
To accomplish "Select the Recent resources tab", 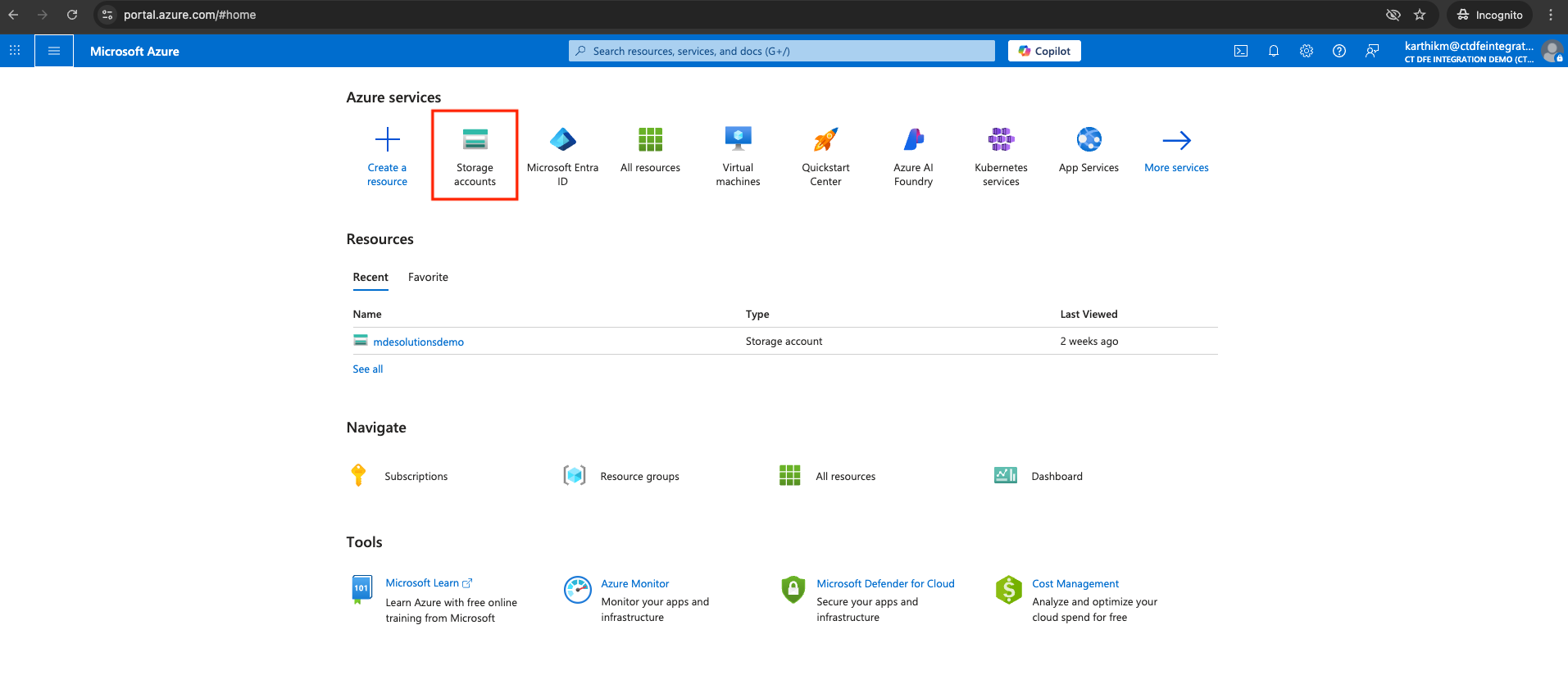I will click(370, 278).
